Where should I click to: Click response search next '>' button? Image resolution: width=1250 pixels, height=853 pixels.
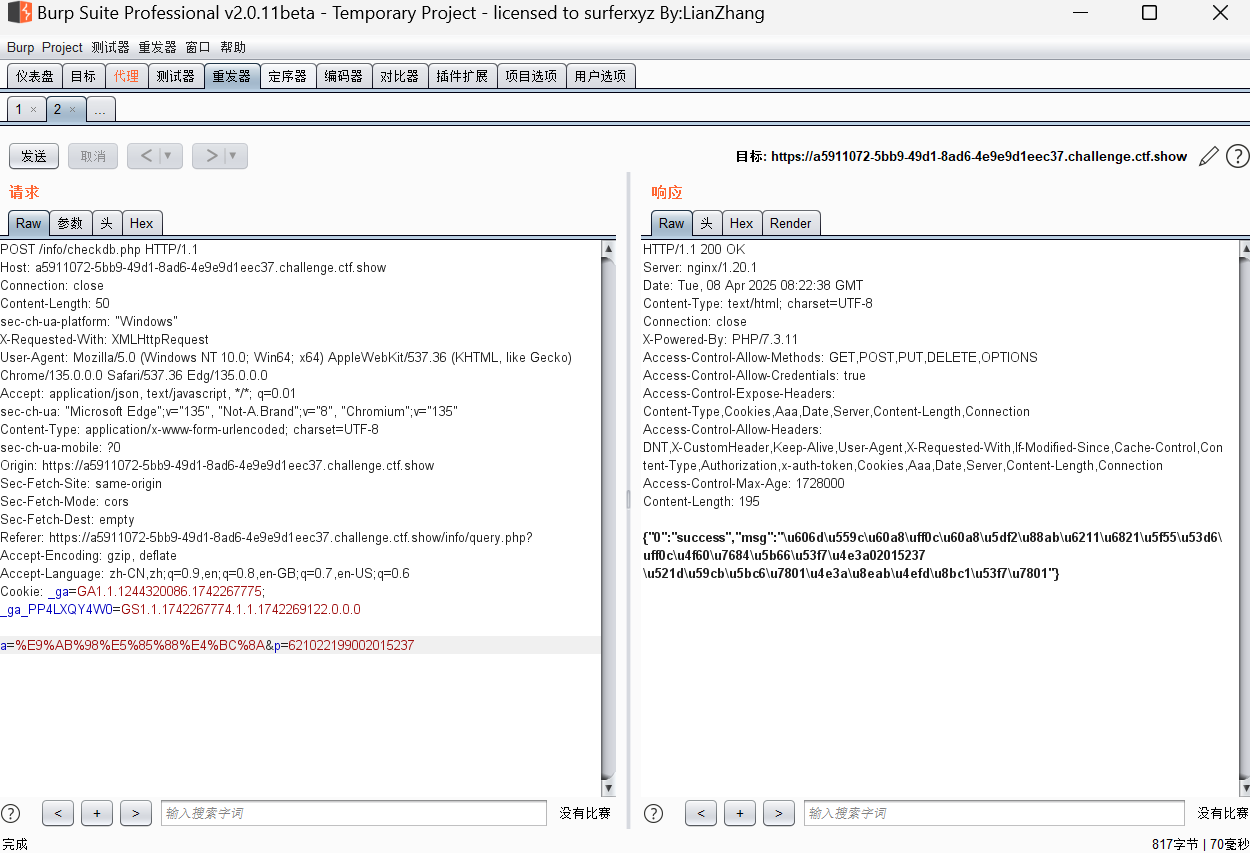pos(778,813)
